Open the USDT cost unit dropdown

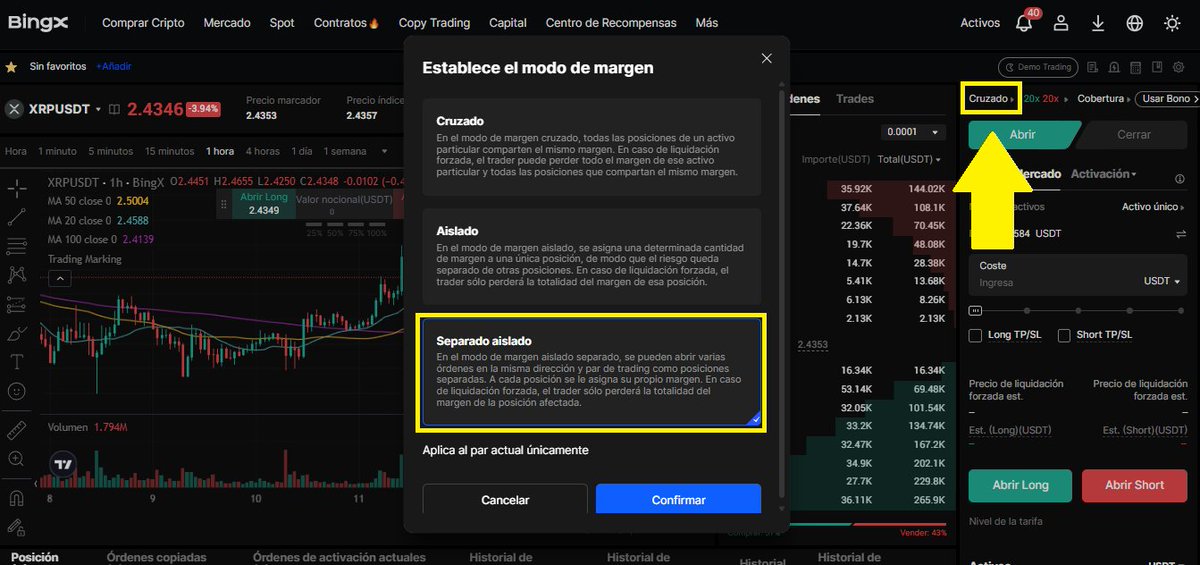click(x=1162, y=282)
